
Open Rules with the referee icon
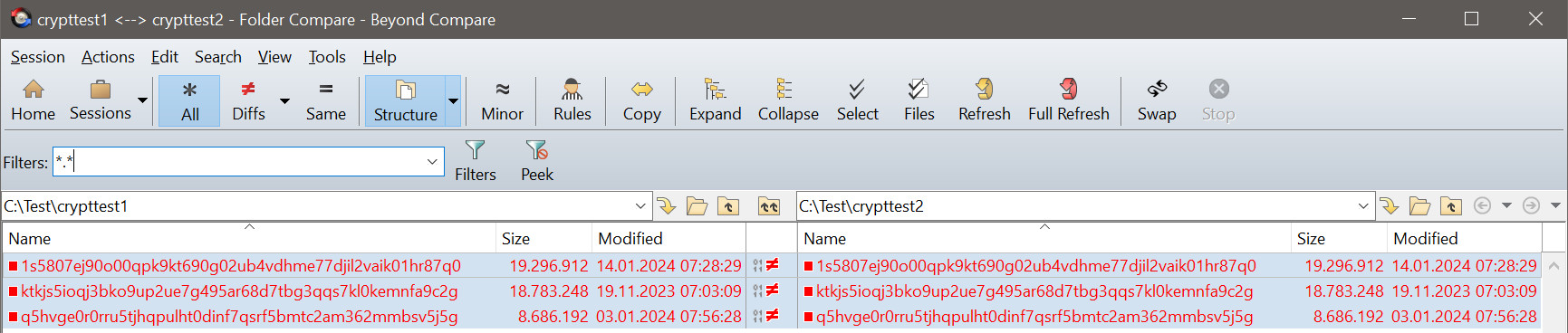[572, 90]
